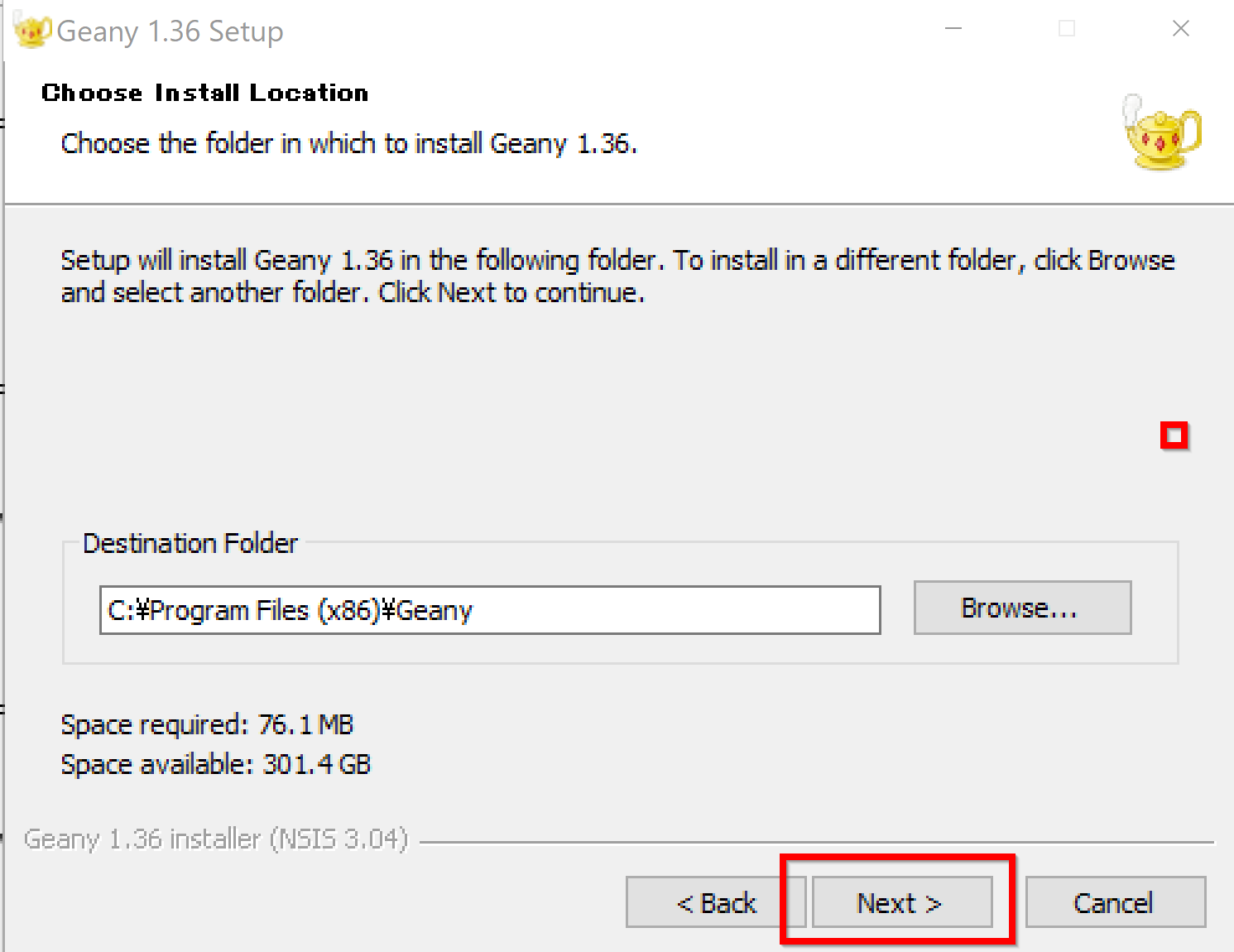This screenshot has height=952, width=1234.
Task: Cancel the Geany installation
Action: pos(1114,902)
